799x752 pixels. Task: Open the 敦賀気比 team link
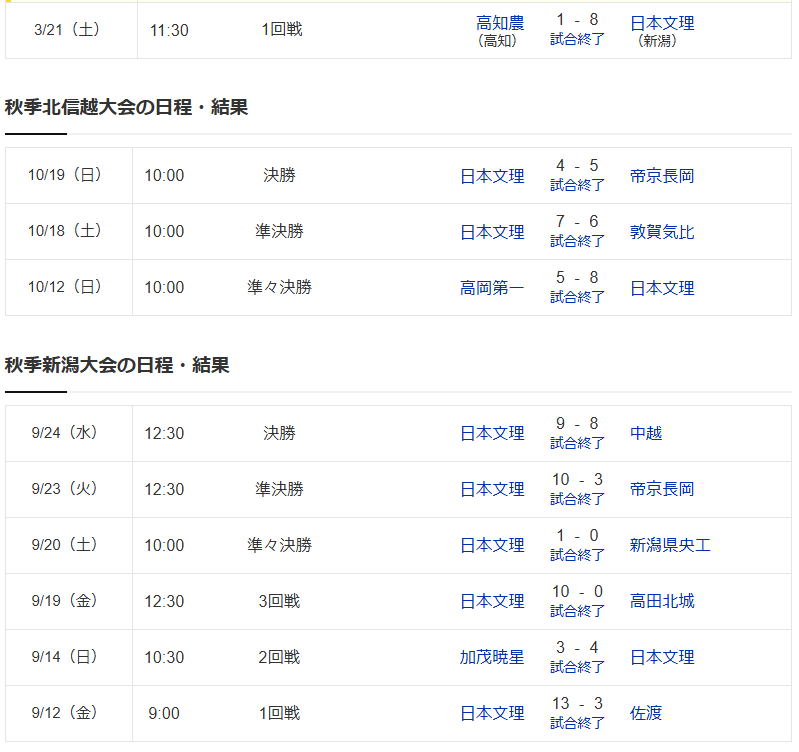(x=662, y=232)
